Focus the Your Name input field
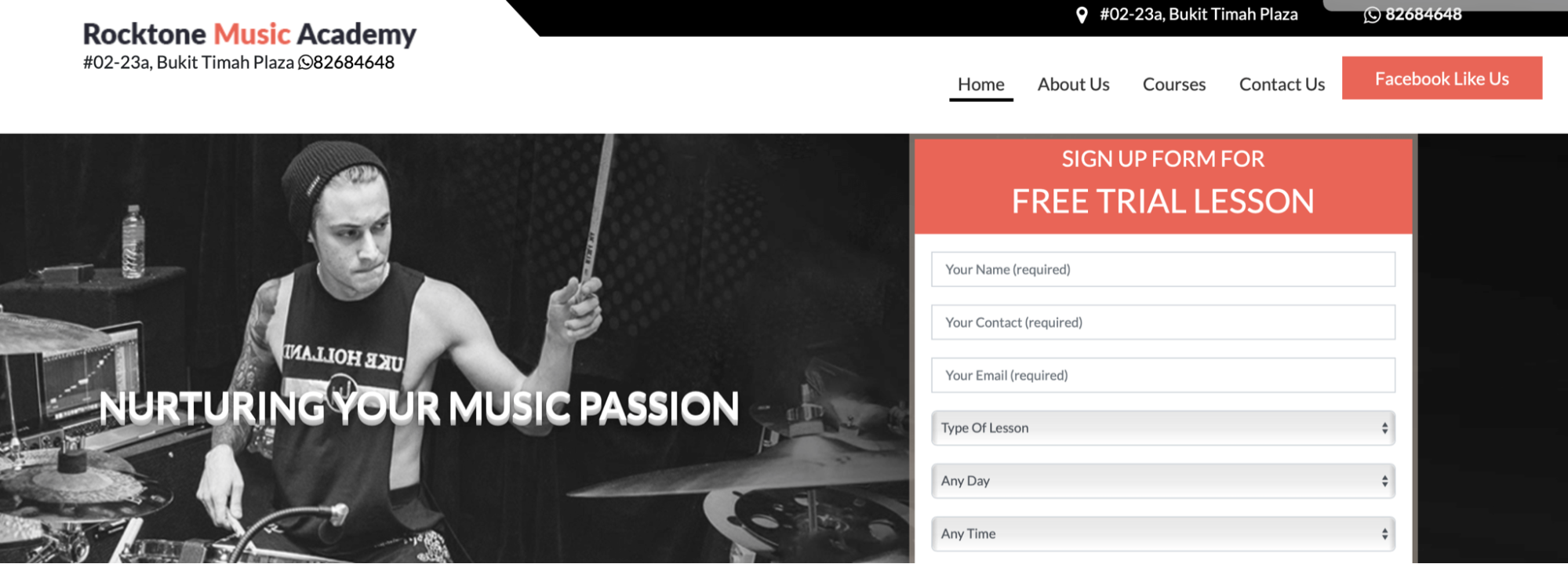1568x564 pixels. tap(1162, 269)
